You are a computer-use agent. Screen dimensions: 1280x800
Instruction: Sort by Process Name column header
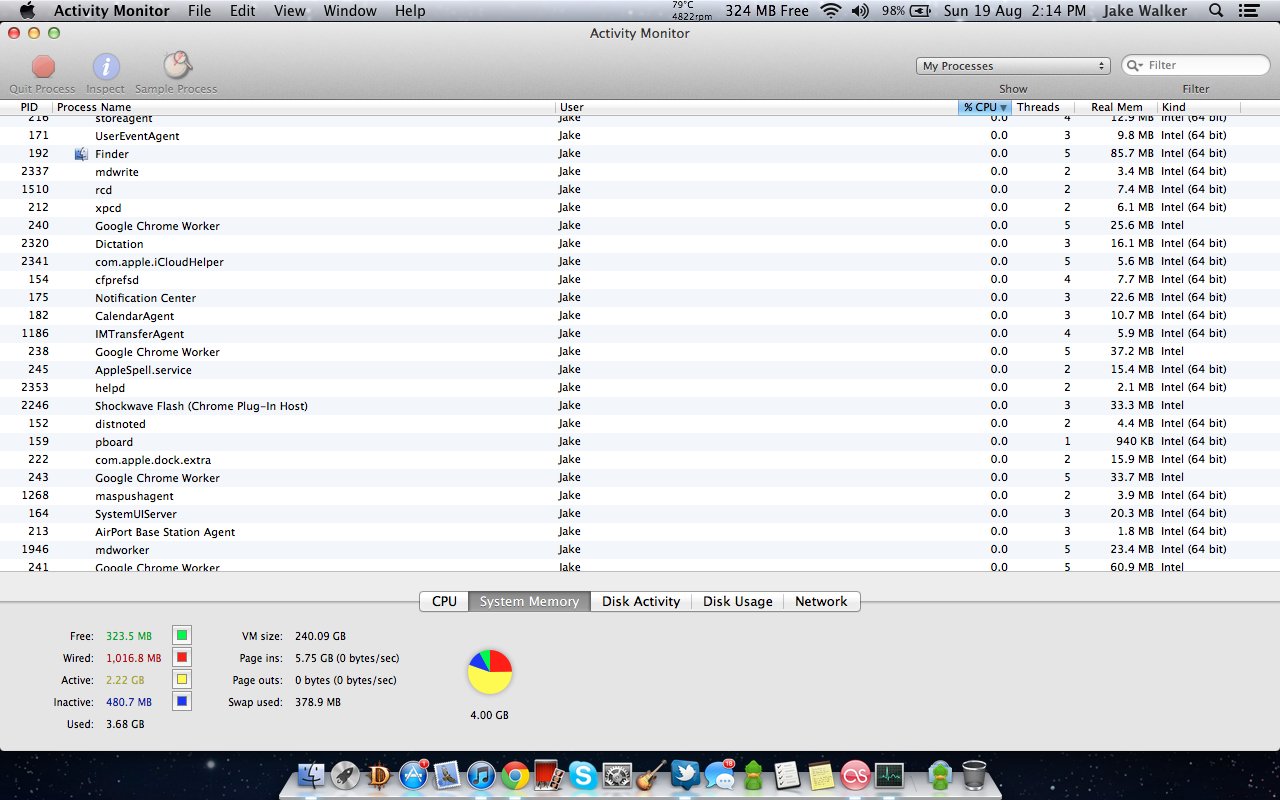[305, 107]
